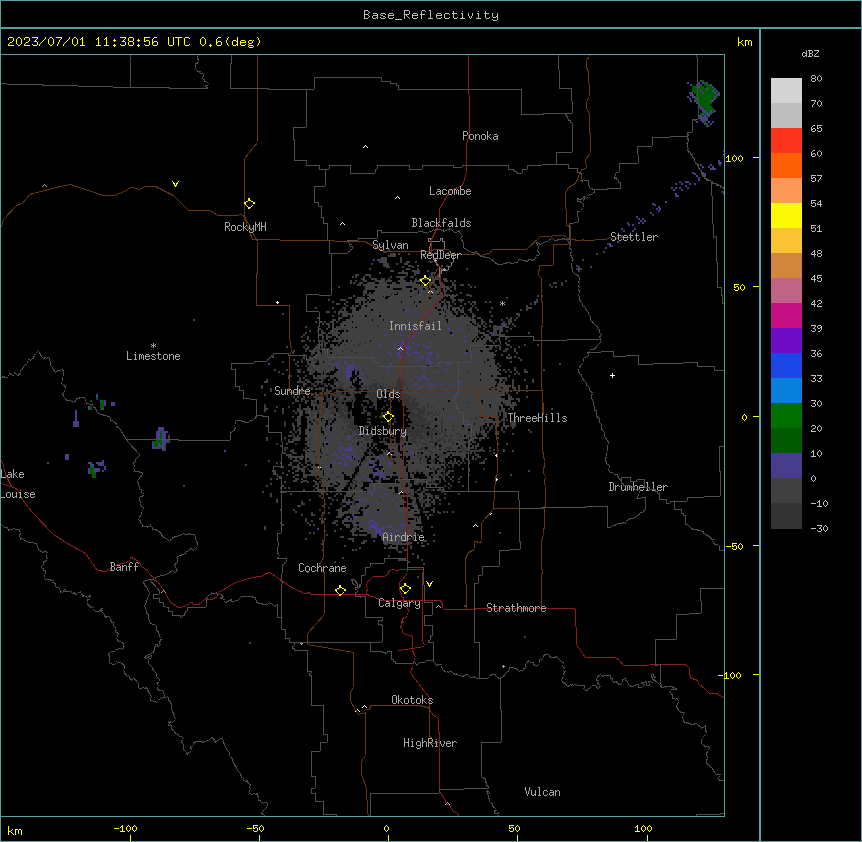Image resolution: width=862 pixels, height=842 pixels.
Task: Click the Base_Reflectivity title text
Action: pos(431,15)
